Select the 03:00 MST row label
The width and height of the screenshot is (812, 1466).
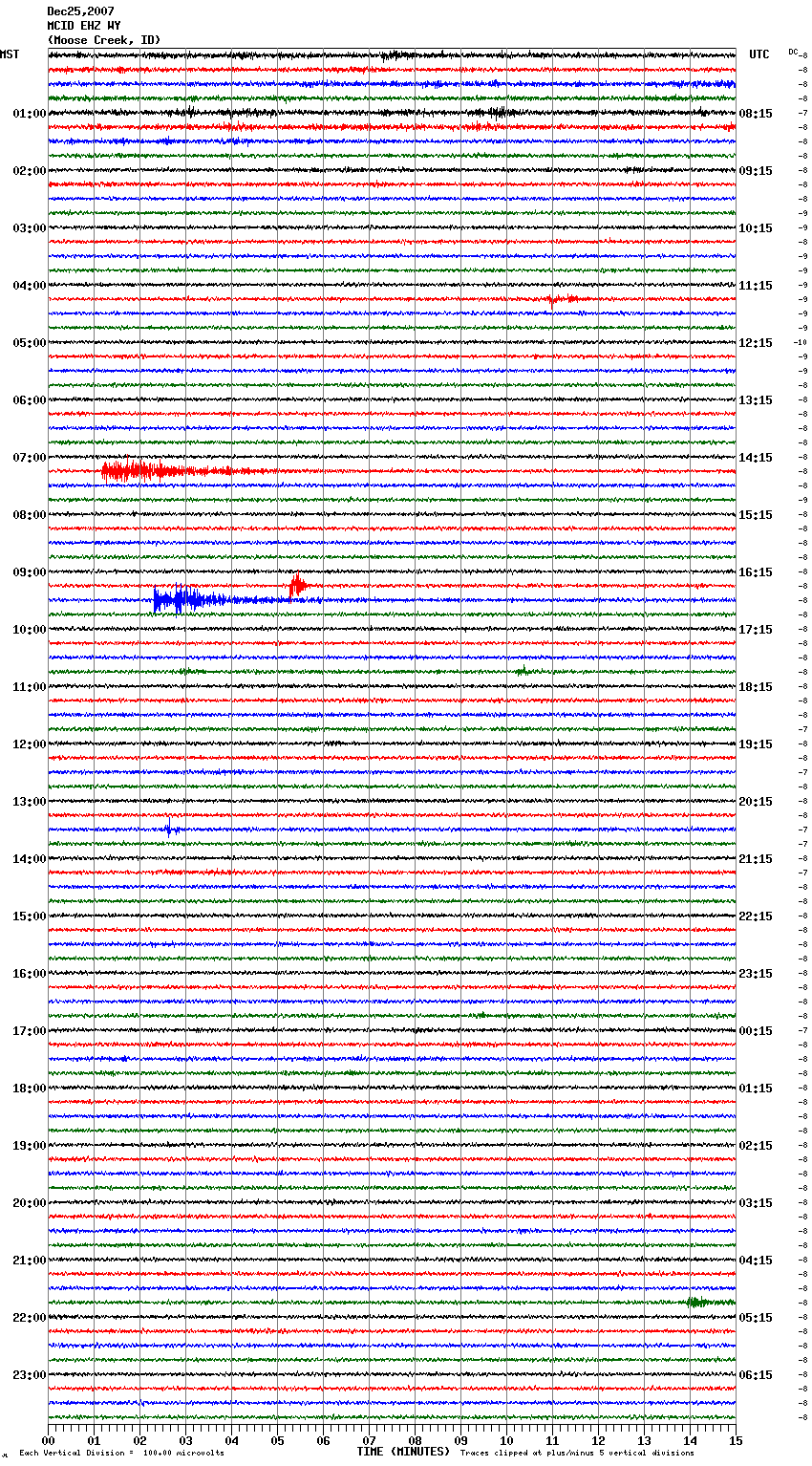click(30, 228)
